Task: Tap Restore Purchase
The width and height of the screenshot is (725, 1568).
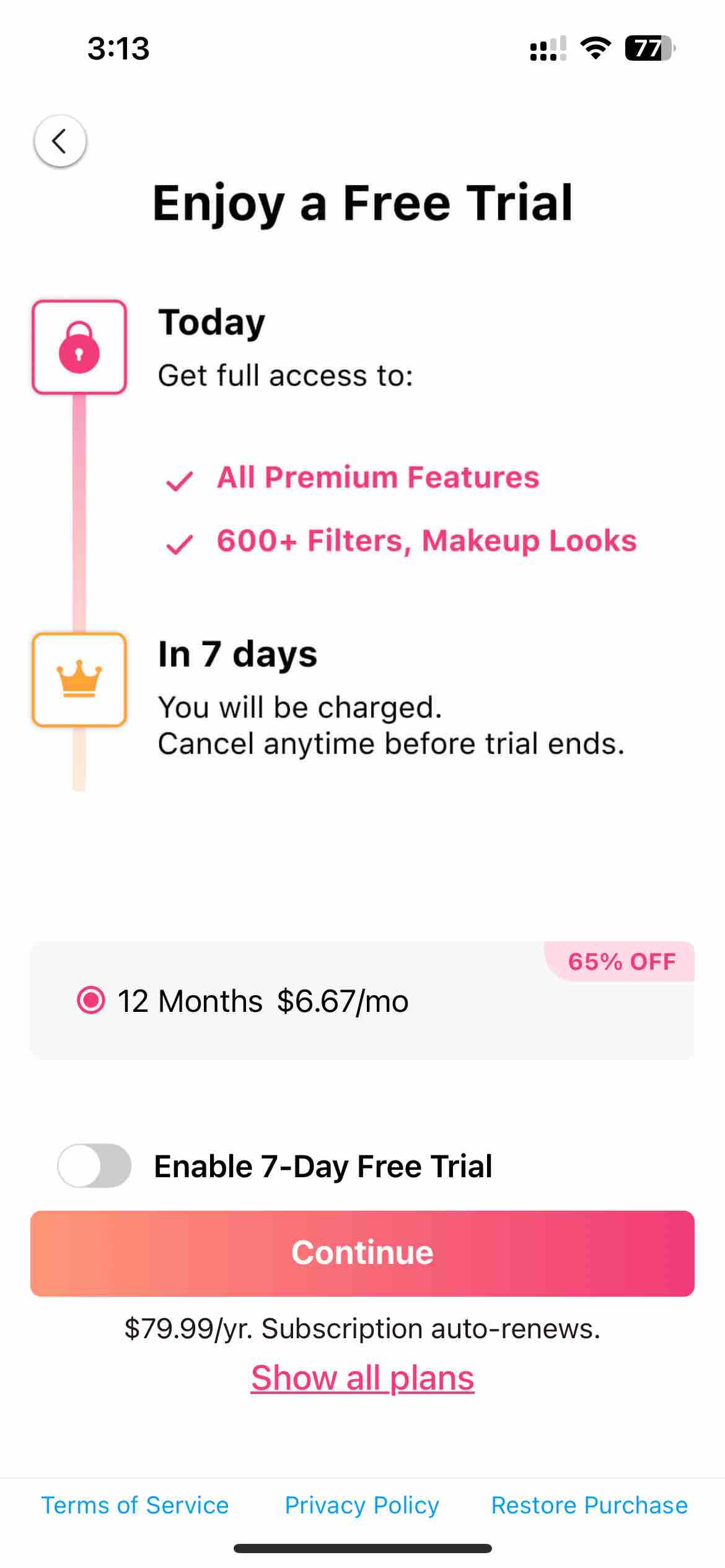Action: tap(589, 1505)
